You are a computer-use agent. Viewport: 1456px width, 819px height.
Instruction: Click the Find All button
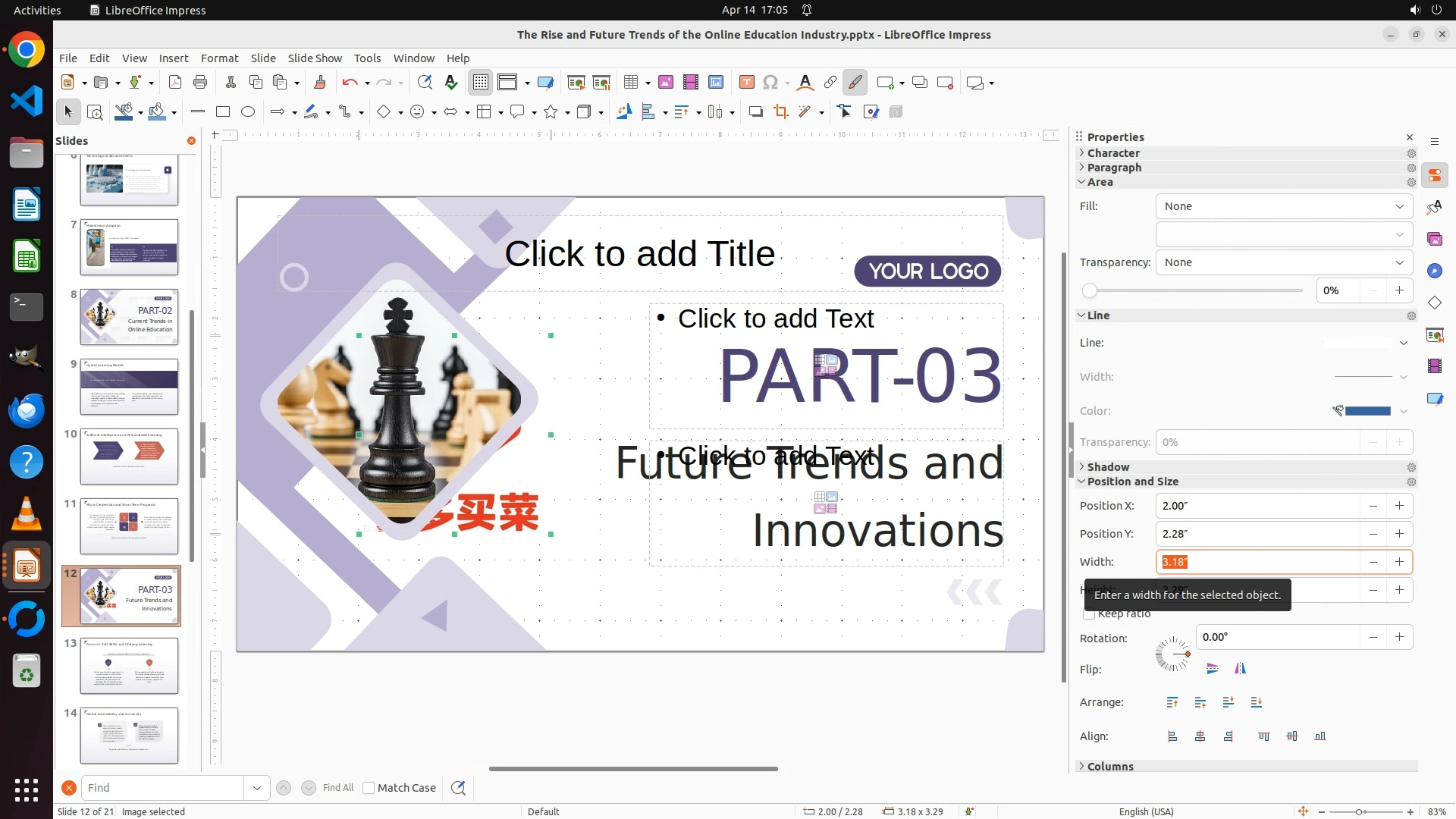pos(337,788)
